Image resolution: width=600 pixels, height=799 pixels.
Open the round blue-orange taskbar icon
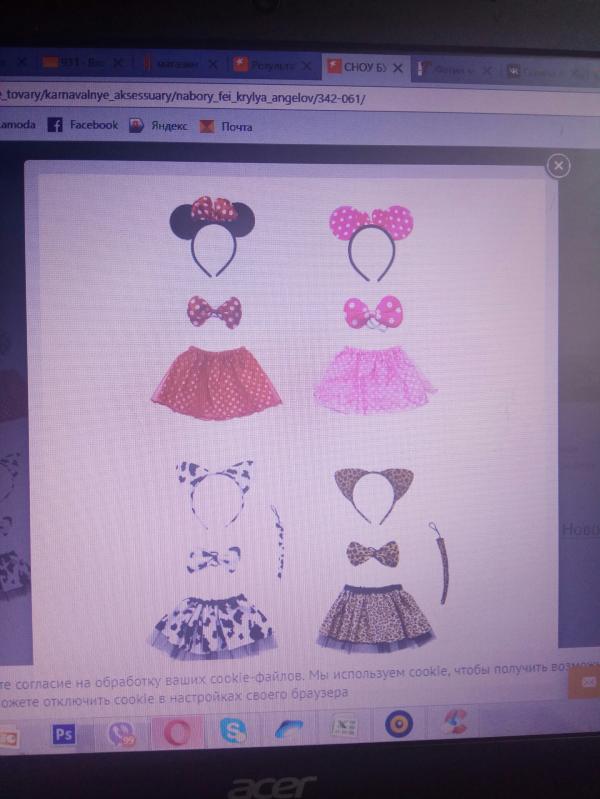(x=399, y=724)
